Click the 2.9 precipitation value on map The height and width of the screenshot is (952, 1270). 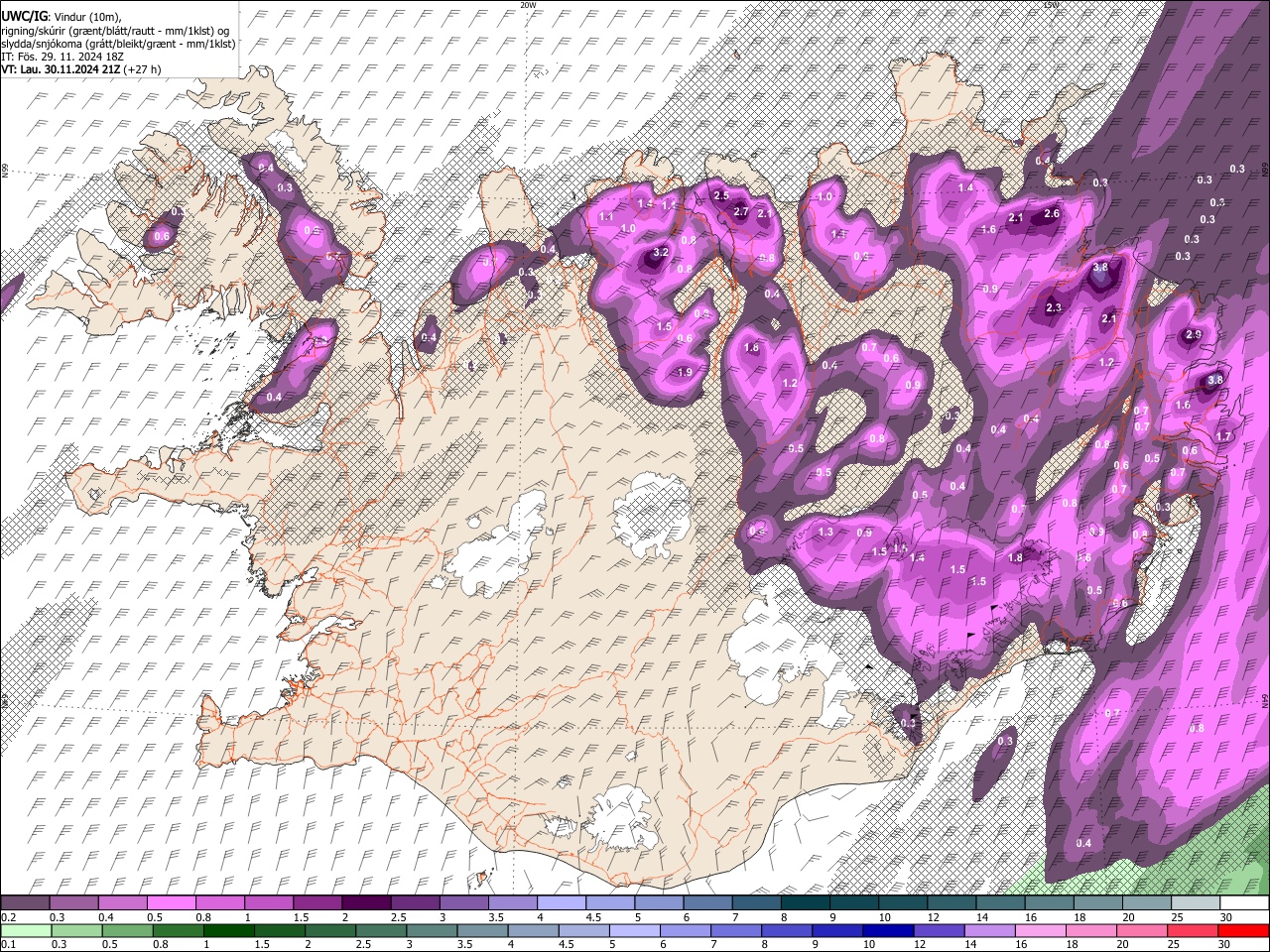pyautogui.click(x=1194, y=335)
